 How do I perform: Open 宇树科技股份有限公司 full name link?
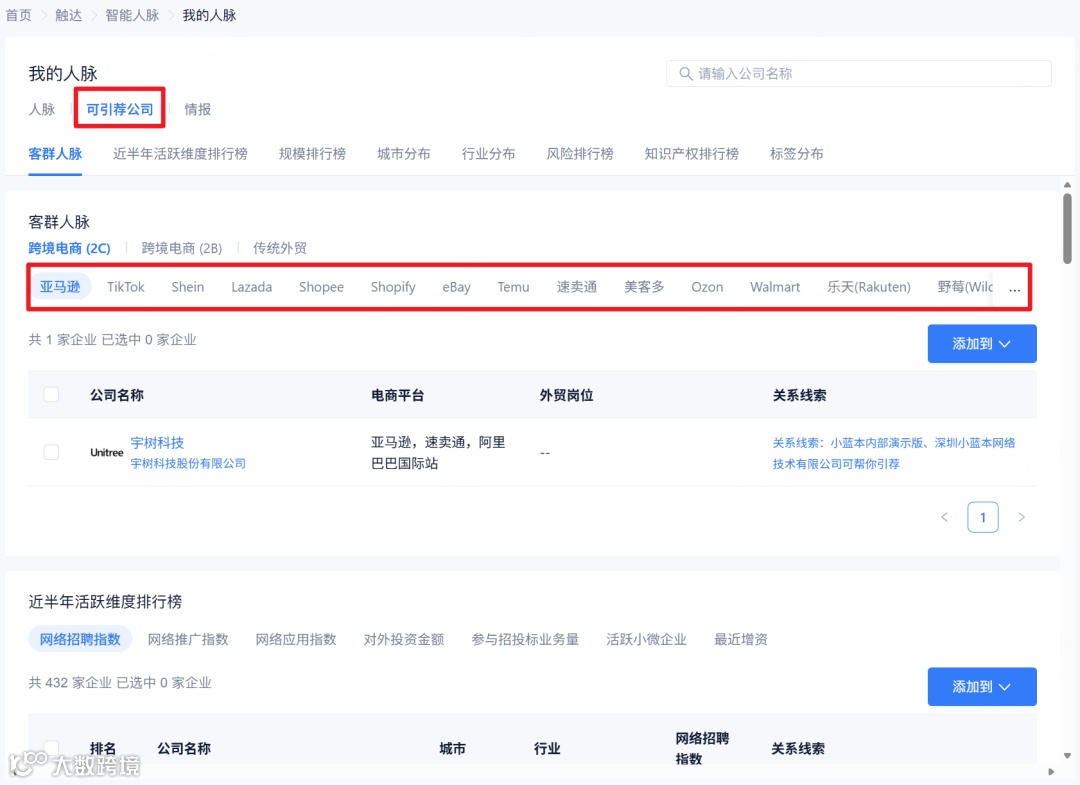188,463
